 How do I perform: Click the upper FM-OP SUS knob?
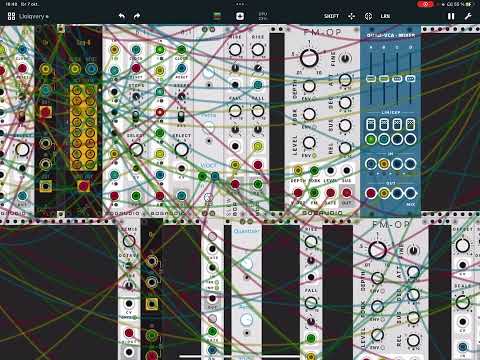tap(345, 125)
